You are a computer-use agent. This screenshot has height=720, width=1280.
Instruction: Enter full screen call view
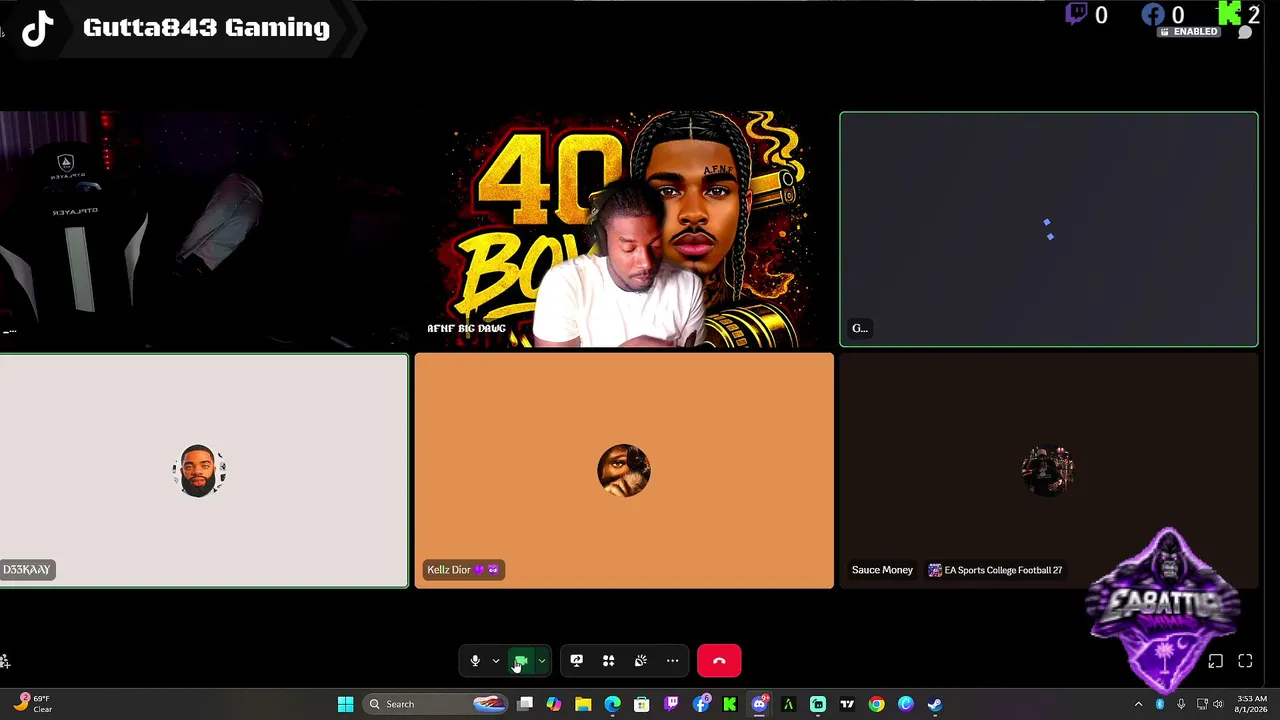pyautogui.click(x=1245, y=661)
